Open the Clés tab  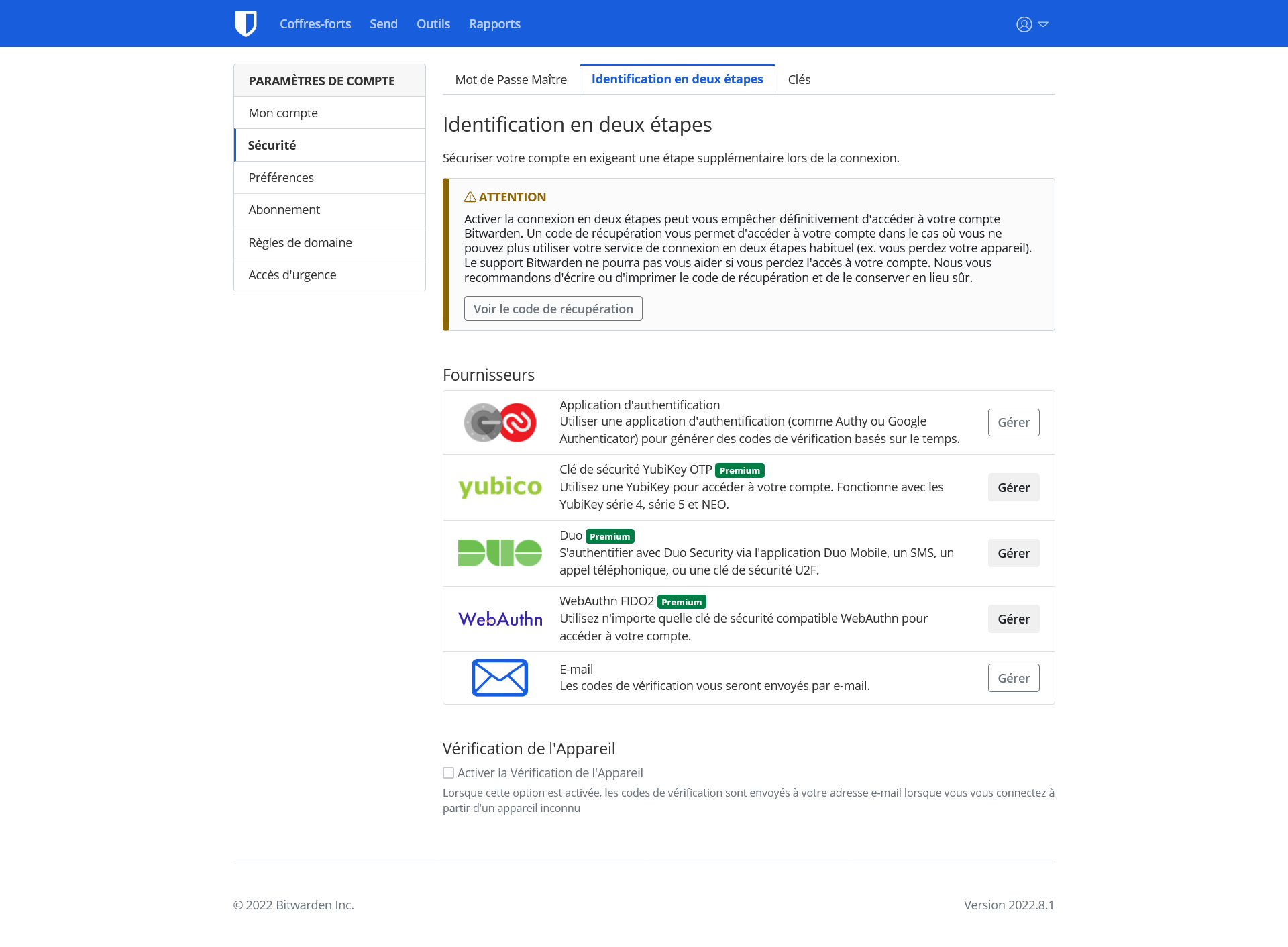(798, 79)
